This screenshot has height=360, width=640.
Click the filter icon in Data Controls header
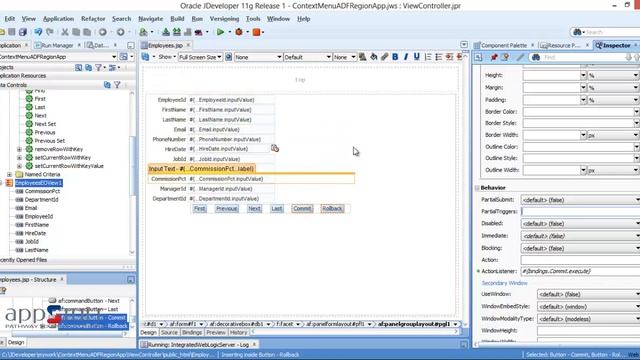(117, 85)
